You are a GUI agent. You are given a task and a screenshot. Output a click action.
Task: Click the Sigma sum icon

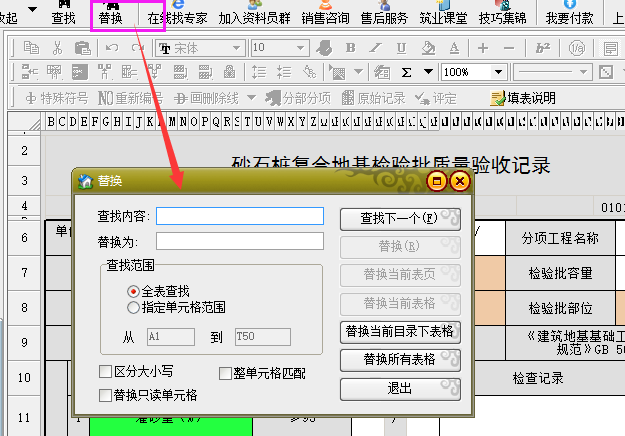pos(407,72)
